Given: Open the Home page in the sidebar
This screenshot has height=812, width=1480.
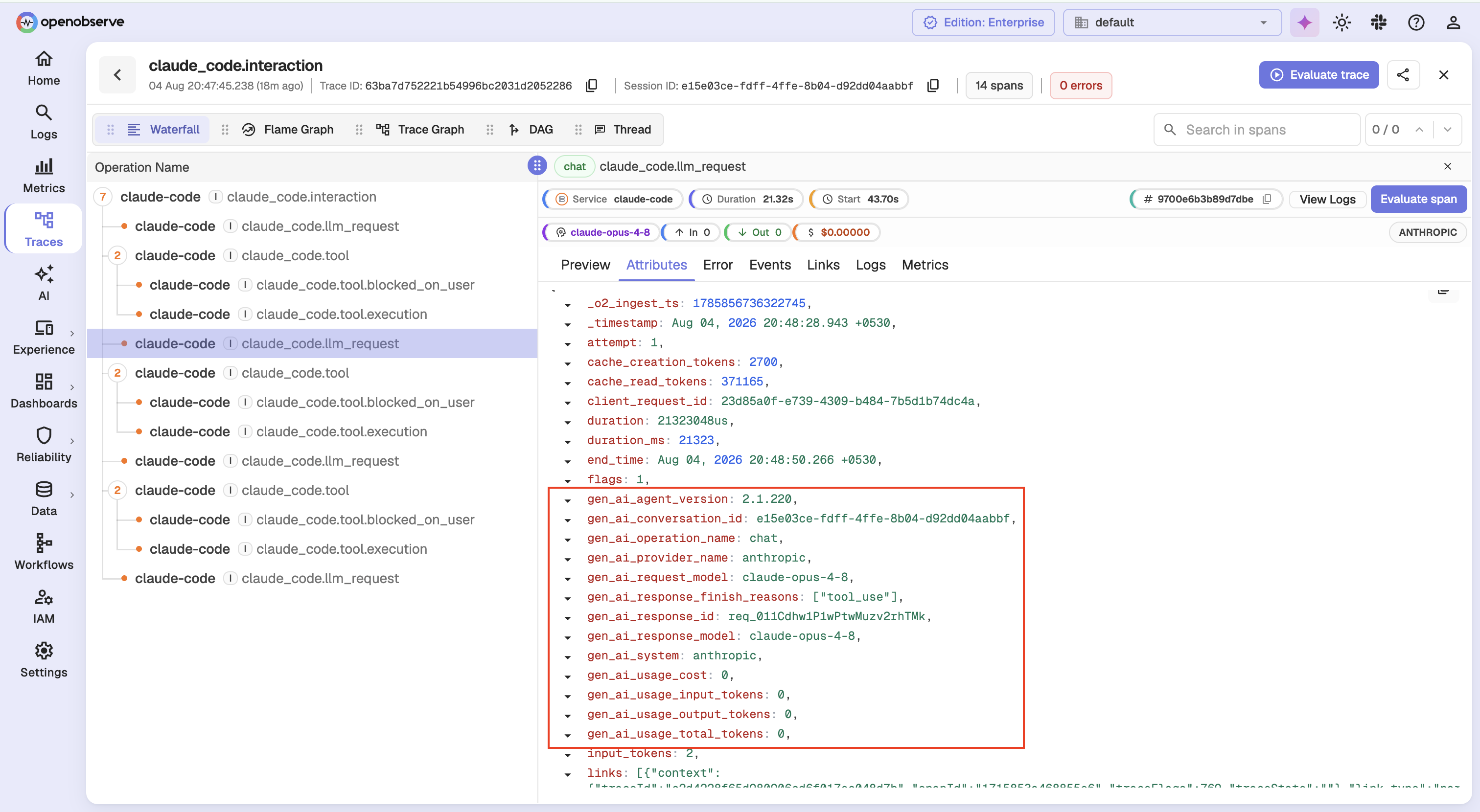Looking at the screenshot, I should [x=44, y=68].
